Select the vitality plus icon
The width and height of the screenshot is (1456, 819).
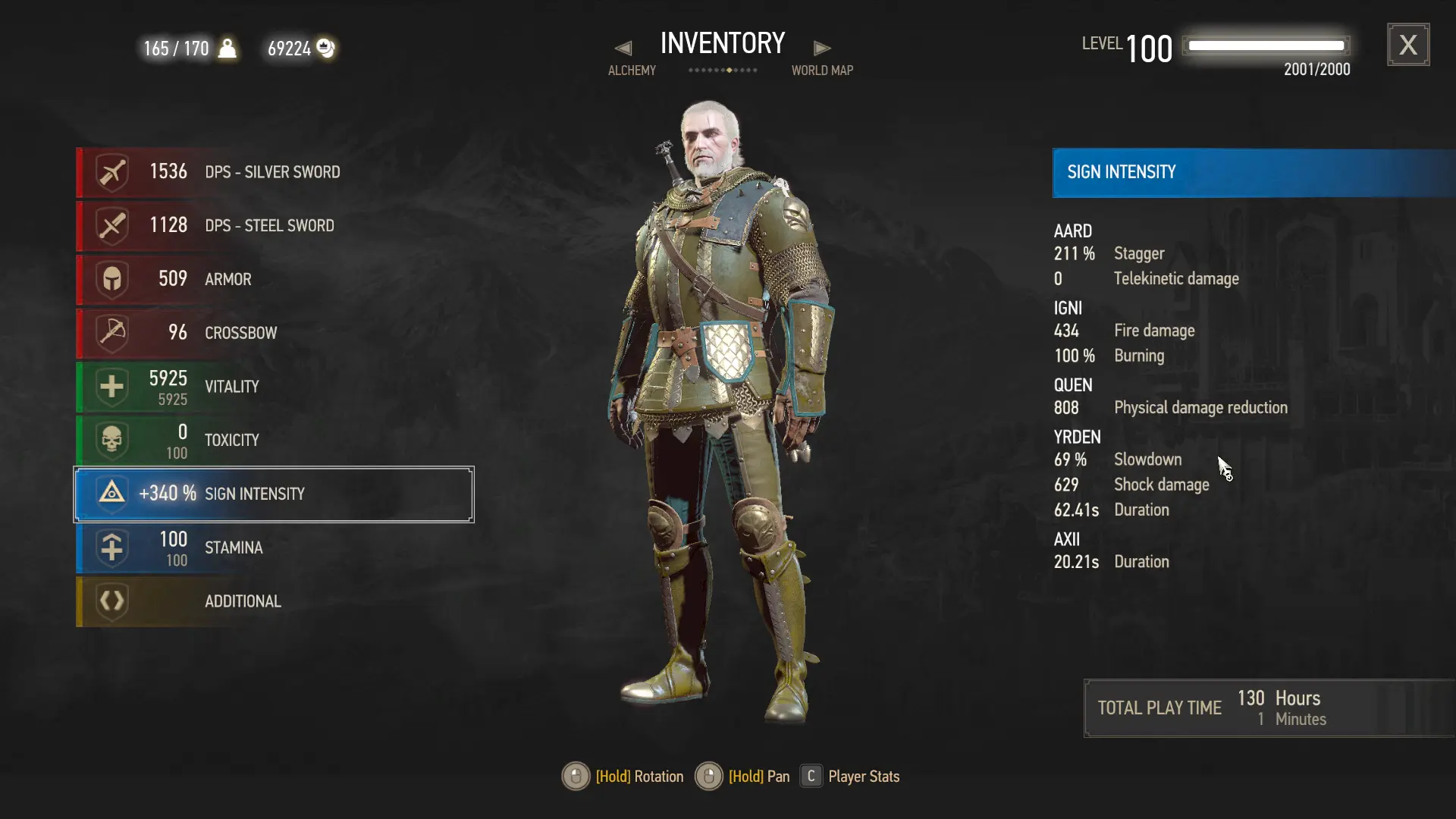tap(112, 387)
